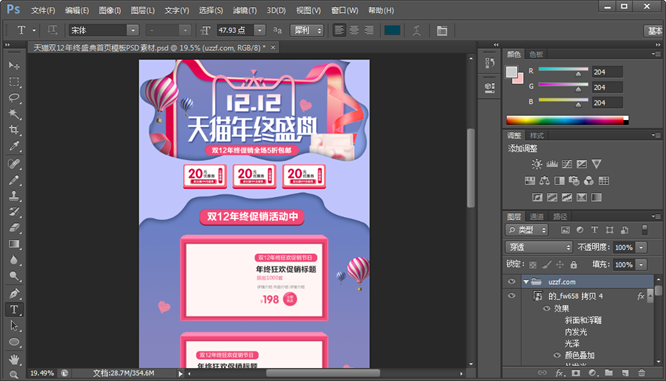Viewport: 666px width, 381px height.
Task: Open anti-aliasing 犀利 dropdown
Action: (x=307, y=30)
